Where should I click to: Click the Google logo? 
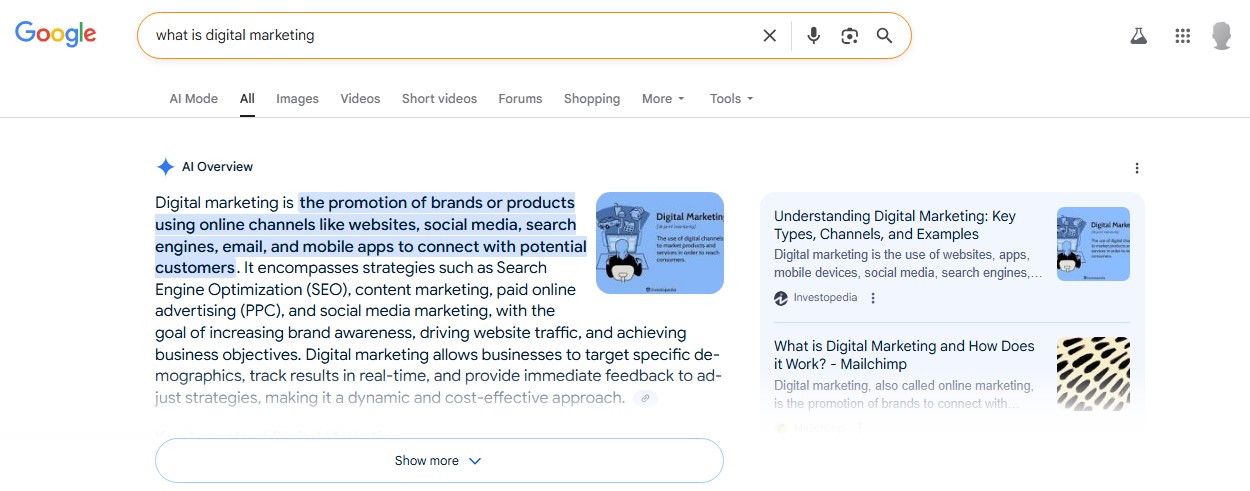coord(56,34)
